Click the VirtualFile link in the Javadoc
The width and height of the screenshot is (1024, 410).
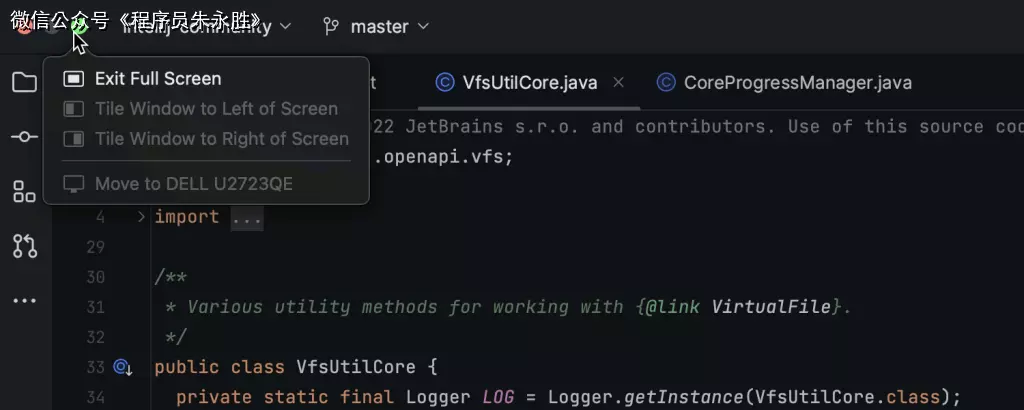pos(770,307)
